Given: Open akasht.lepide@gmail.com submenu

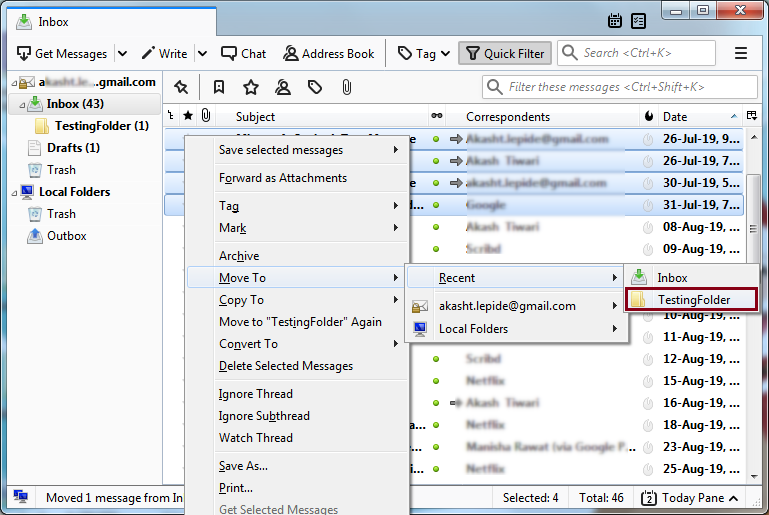Looking at the screenshot, I should (517, 306).
